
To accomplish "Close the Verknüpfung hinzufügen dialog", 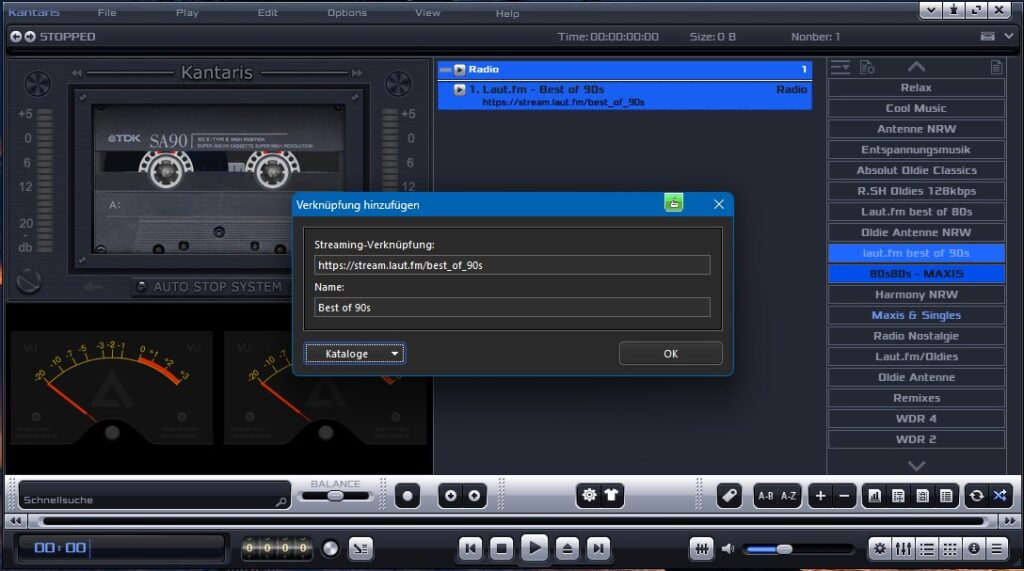I will click(x=718, y=204).
